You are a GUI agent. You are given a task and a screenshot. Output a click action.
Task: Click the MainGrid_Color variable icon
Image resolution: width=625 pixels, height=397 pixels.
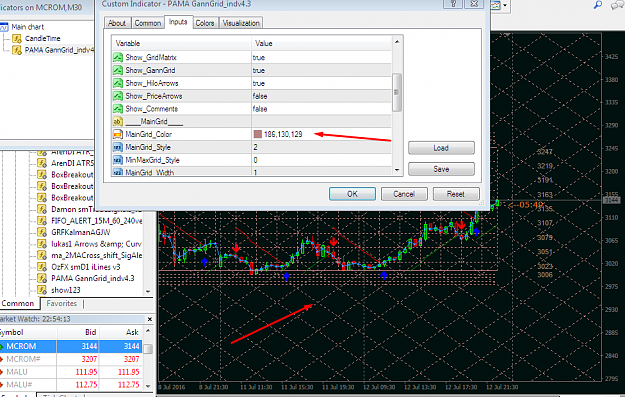[118, 134]
